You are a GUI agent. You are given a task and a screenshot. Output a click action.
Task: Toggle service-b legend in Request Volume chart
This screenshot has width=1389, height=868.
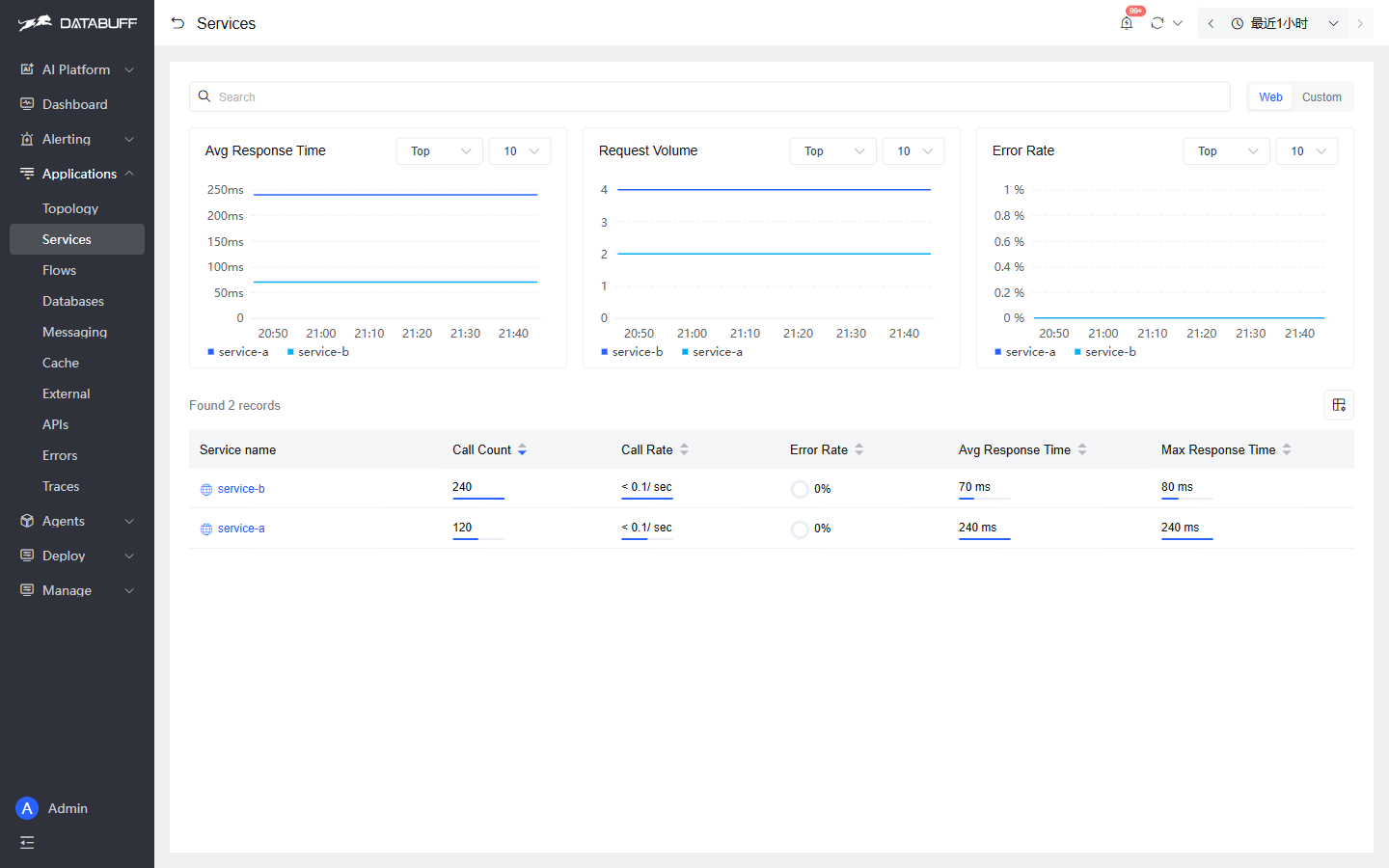(x=632, y=352)
